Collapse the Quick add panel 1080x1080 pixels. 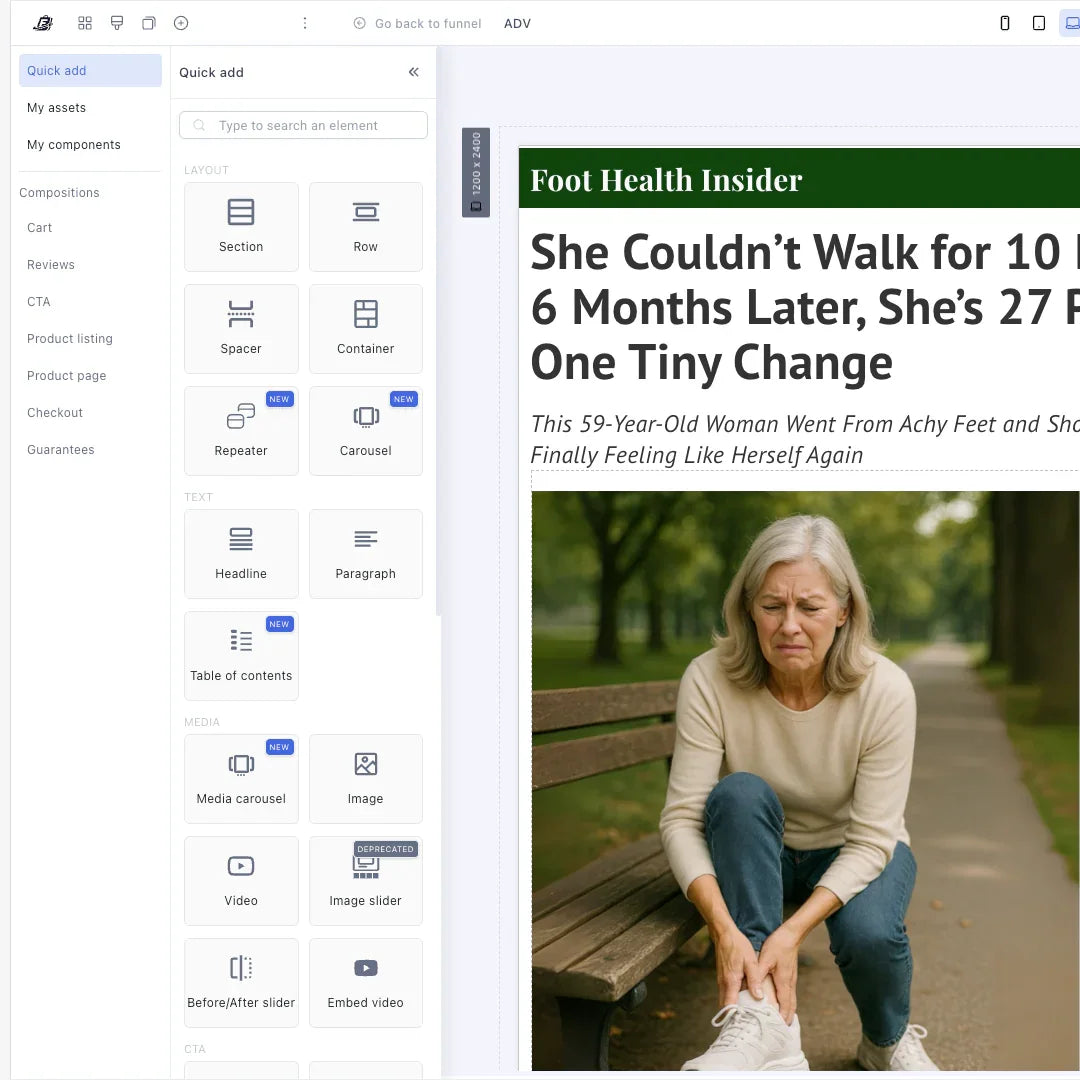[414, 72]
